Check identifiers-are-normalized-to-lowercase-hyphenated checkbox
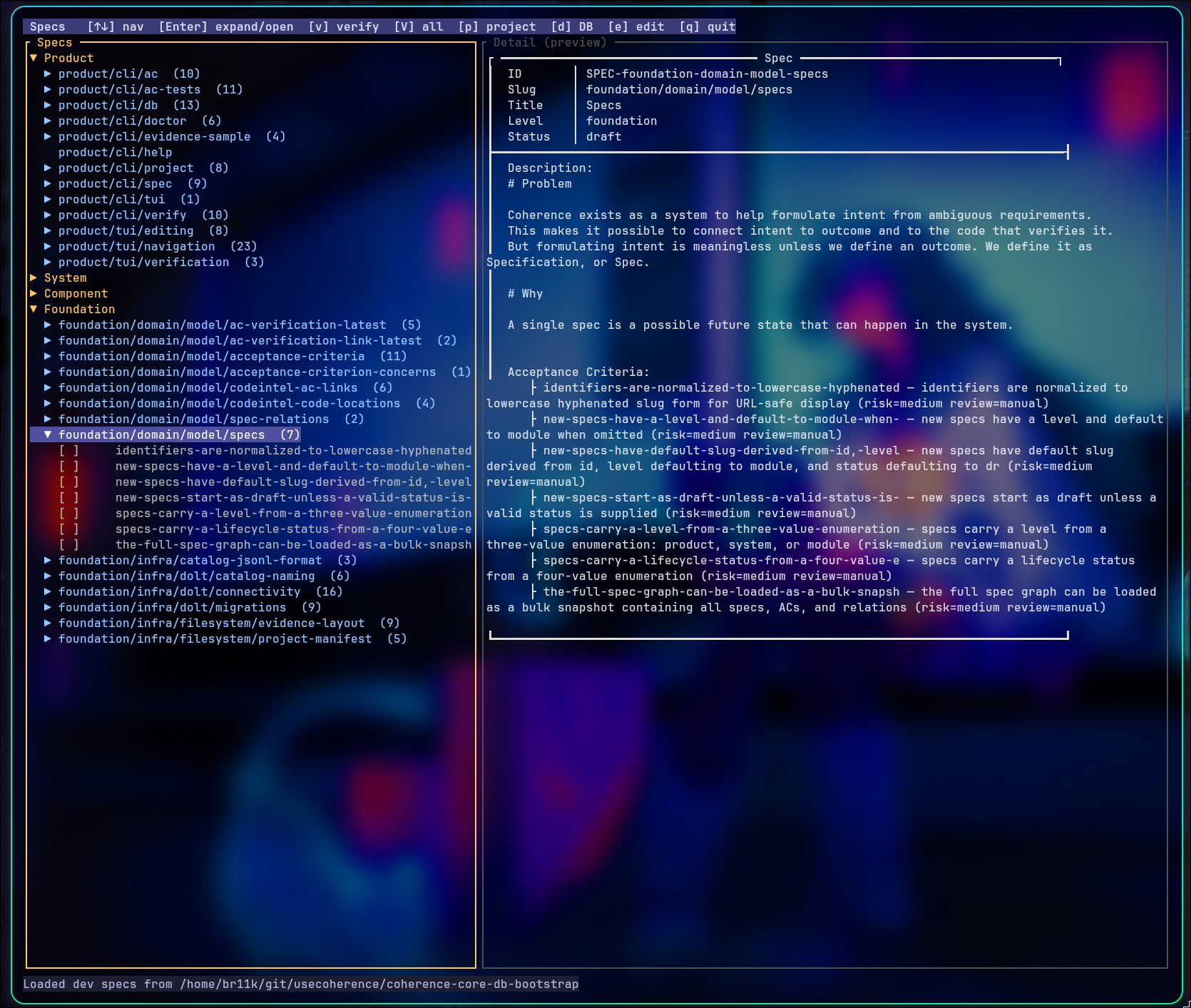 69,450
